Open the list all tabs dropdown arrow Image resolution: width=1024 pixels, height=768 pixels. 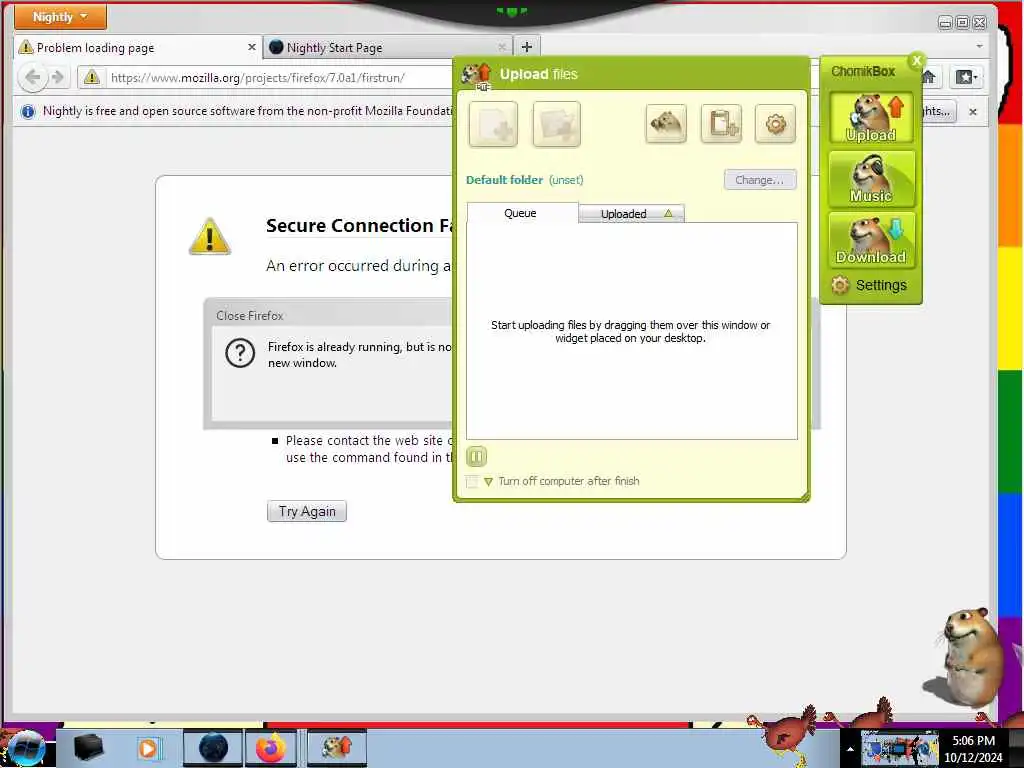979,47
